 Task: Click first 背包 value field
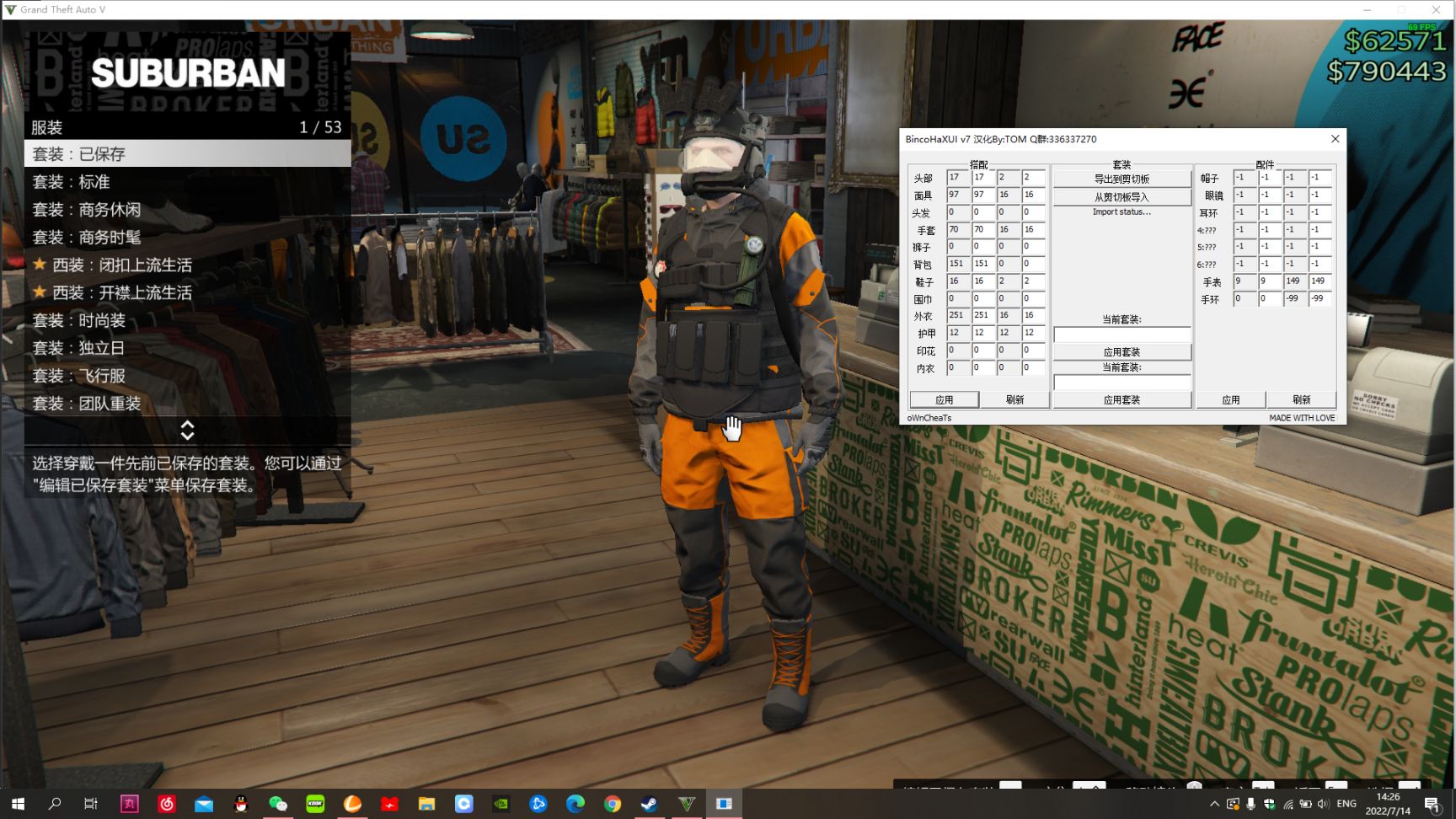point(958,264)
